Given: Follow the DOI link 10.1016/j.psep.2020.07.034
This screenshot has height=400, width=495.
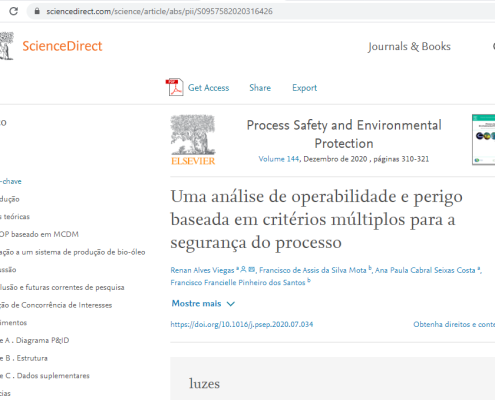Looking at the screenshot, I should (242, 324).
